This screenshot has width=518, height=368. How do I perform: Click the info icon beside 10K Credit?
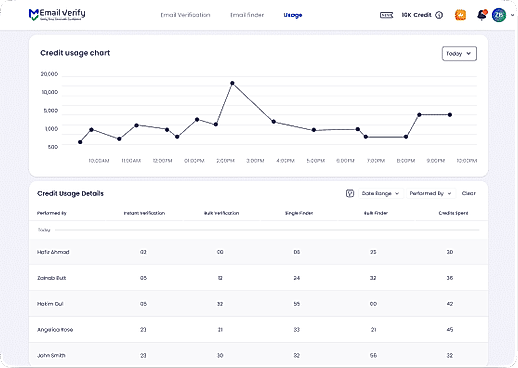click(439, 15)
